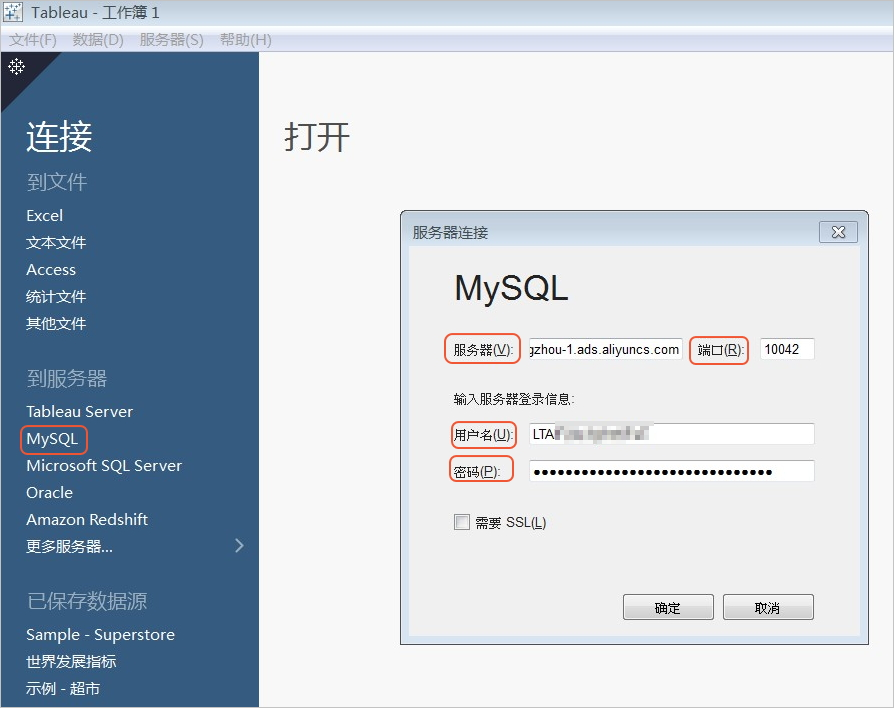The image size is (894, 708).
Task: Click the 输入服务器登录信息 text
Action: (x=514, y=399)
